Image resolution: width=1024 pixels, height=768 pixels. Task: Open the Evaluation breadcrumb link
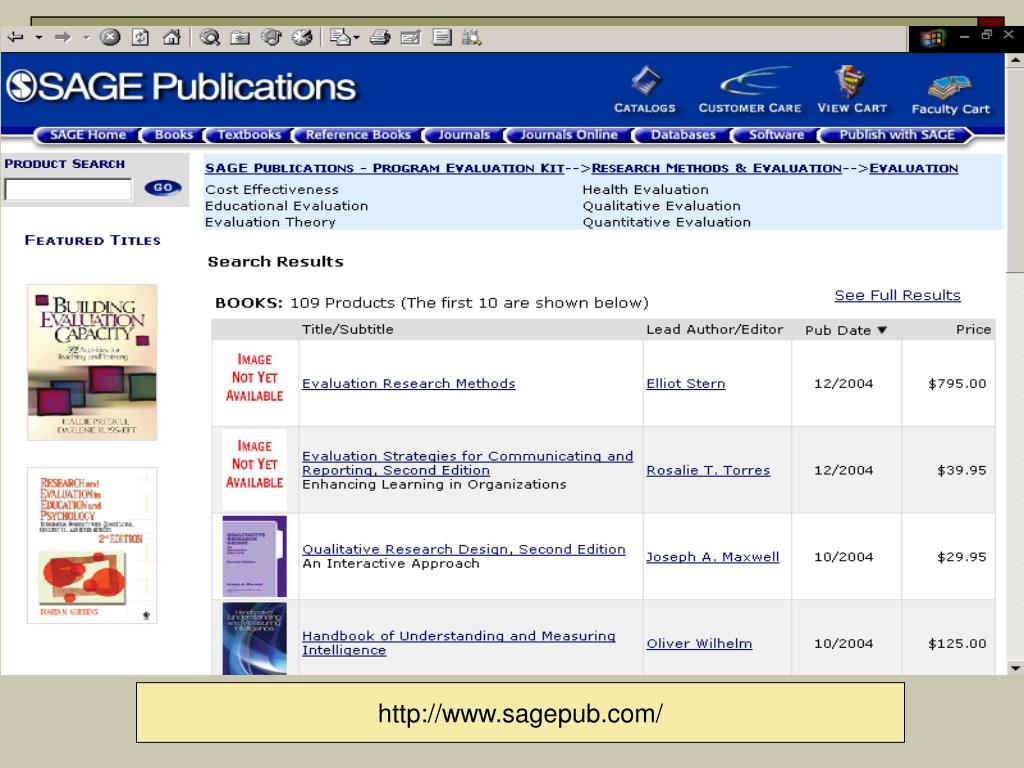click(914, 168)
